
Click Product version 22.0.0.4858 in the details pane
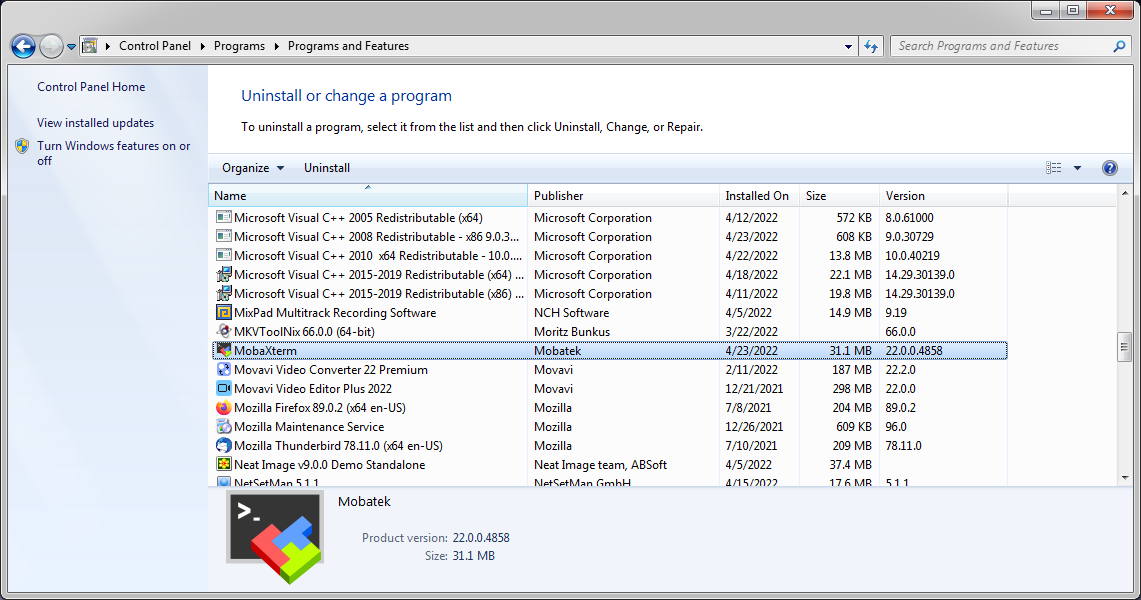tap(481, 538)
